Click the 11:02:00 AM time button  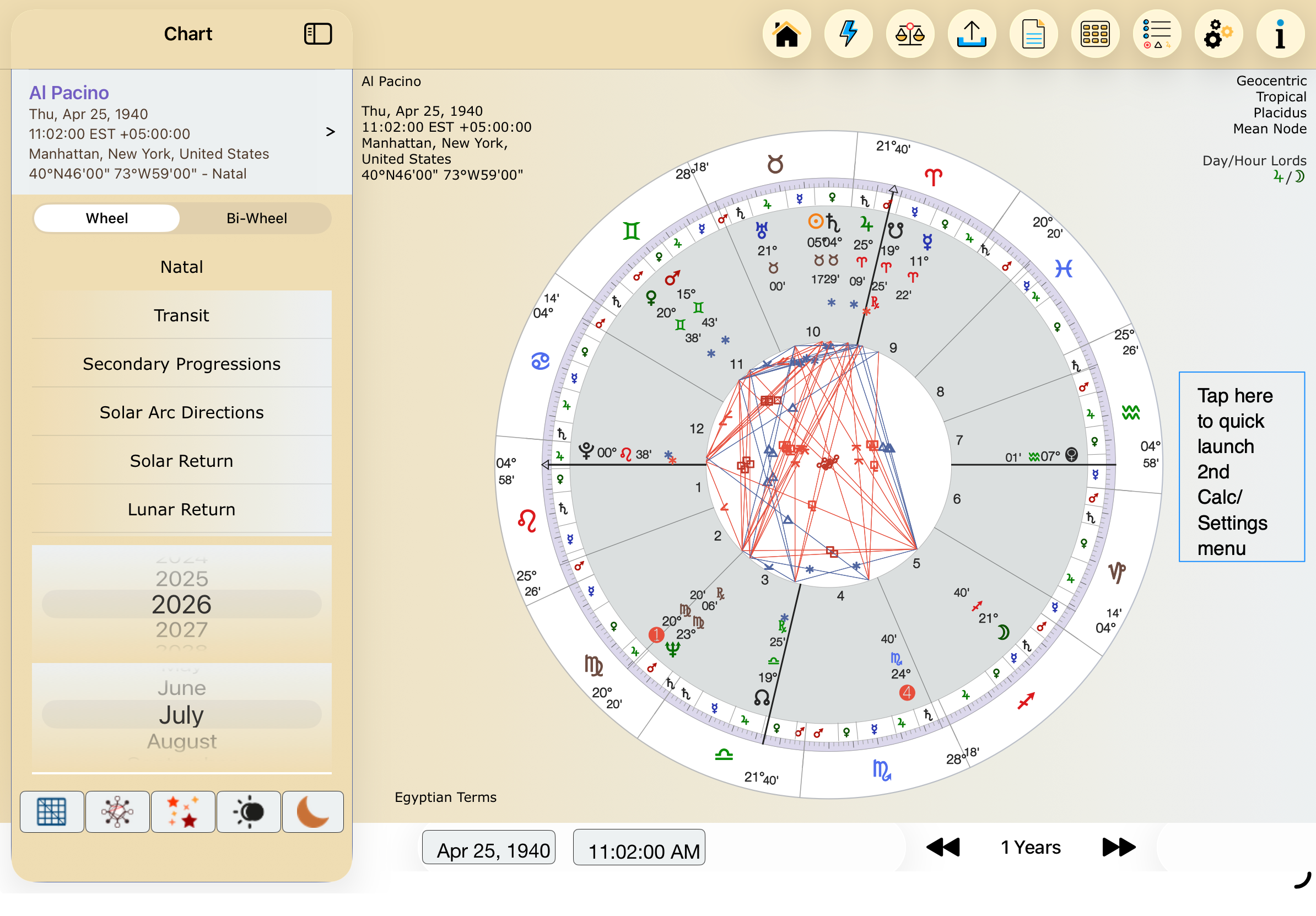(639, 848)
